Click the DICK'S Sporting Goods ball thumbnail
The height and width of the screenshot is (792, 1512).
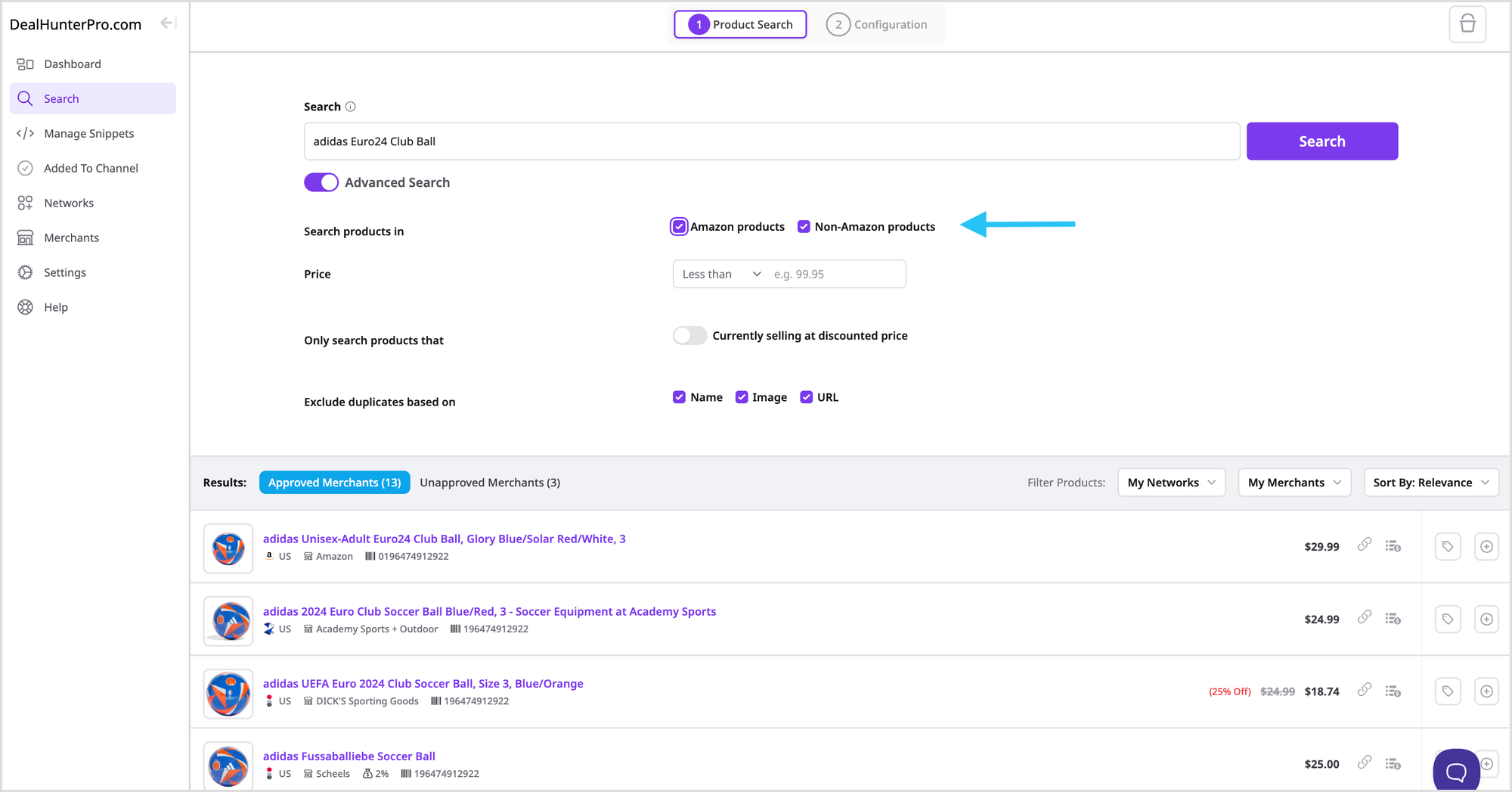tap(228, 694)
